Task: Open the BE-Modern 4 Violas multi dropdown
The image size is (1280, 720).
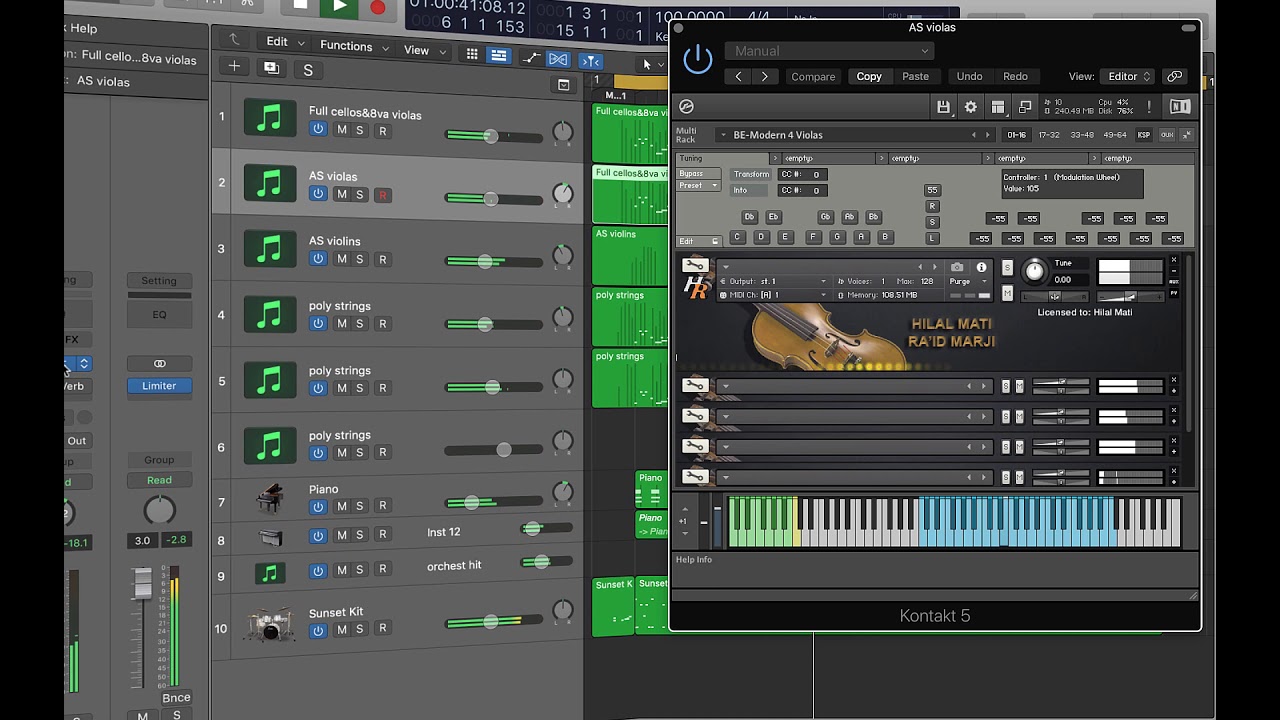Action: coord(855,135)
